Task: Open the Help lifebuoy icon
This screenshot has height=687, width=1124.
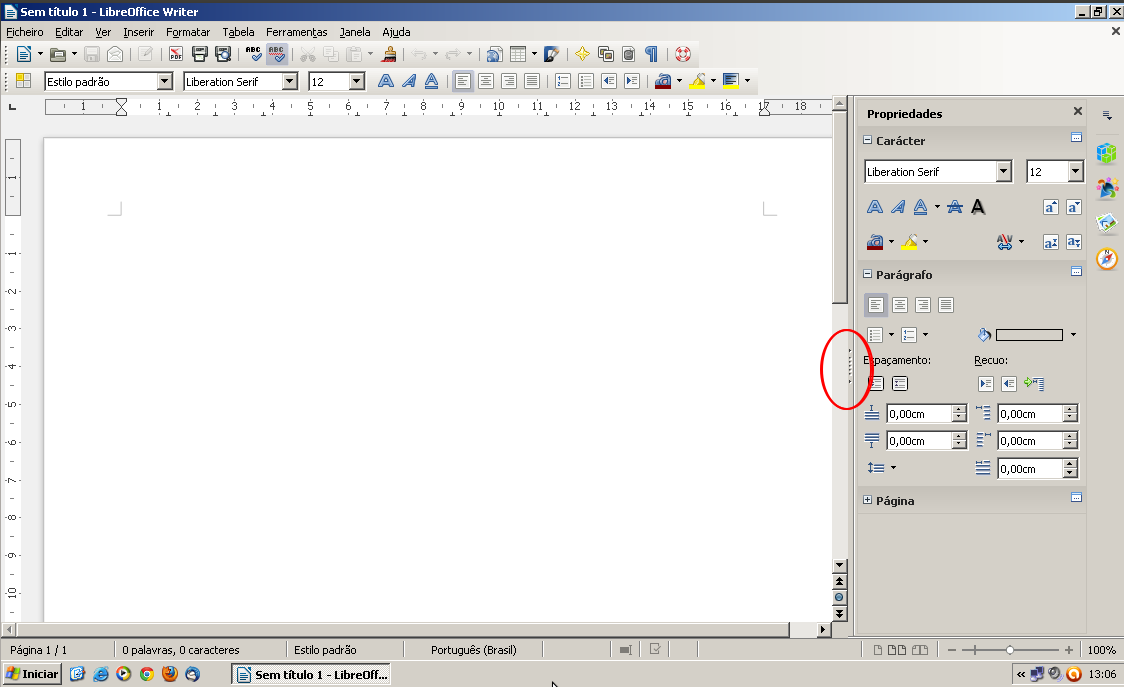Action: click(683, 54)
